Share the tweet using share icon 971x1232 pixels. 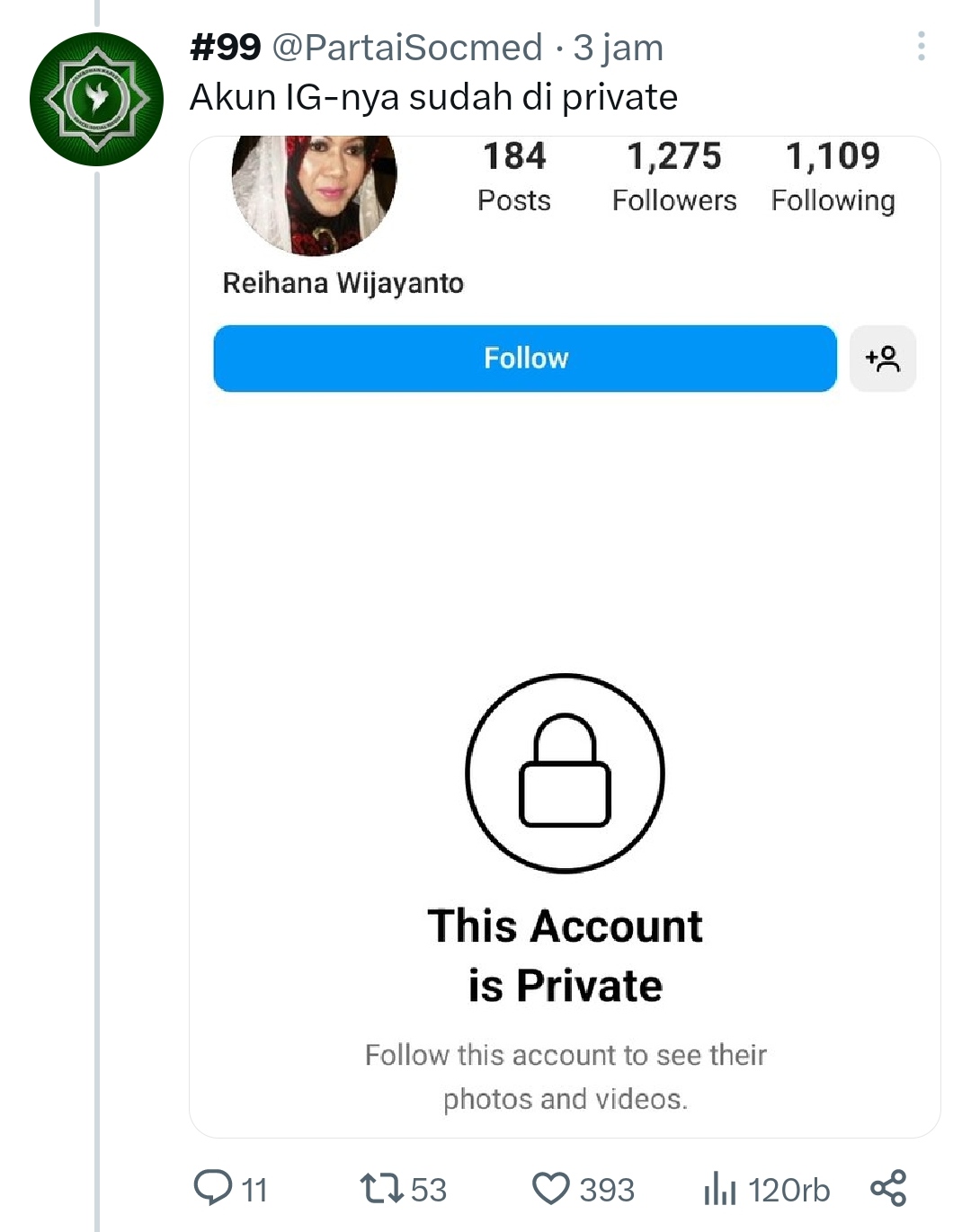pyautogui.click(x=888, y=1188)
